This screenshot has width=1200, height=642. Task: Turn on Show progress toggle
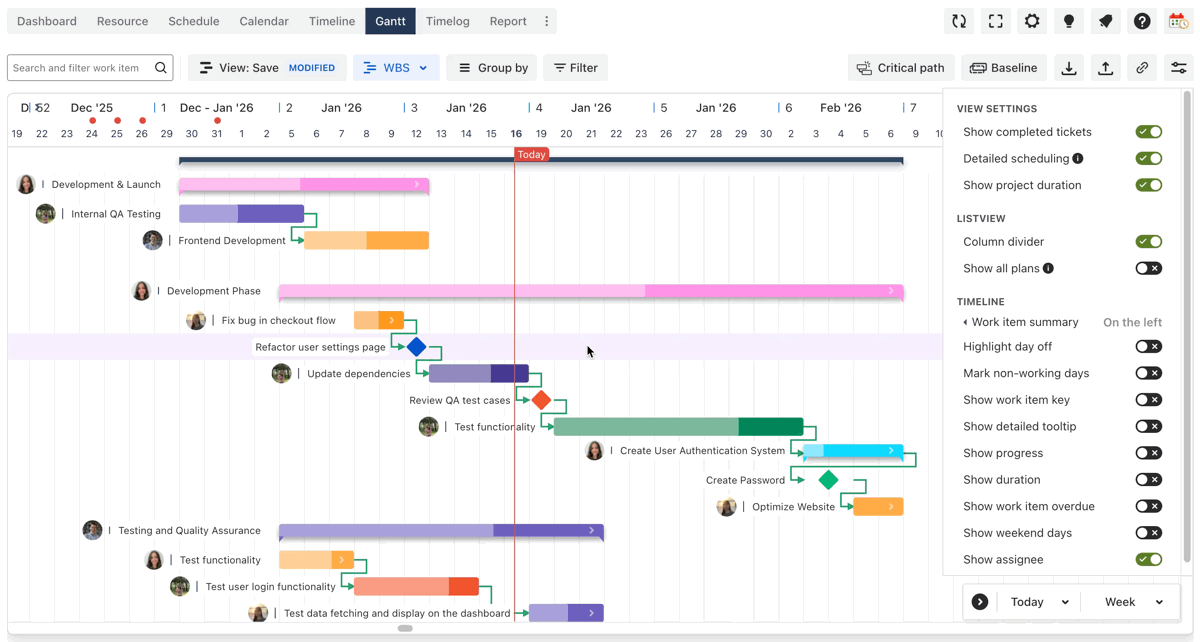click(x=1148, y=453)
